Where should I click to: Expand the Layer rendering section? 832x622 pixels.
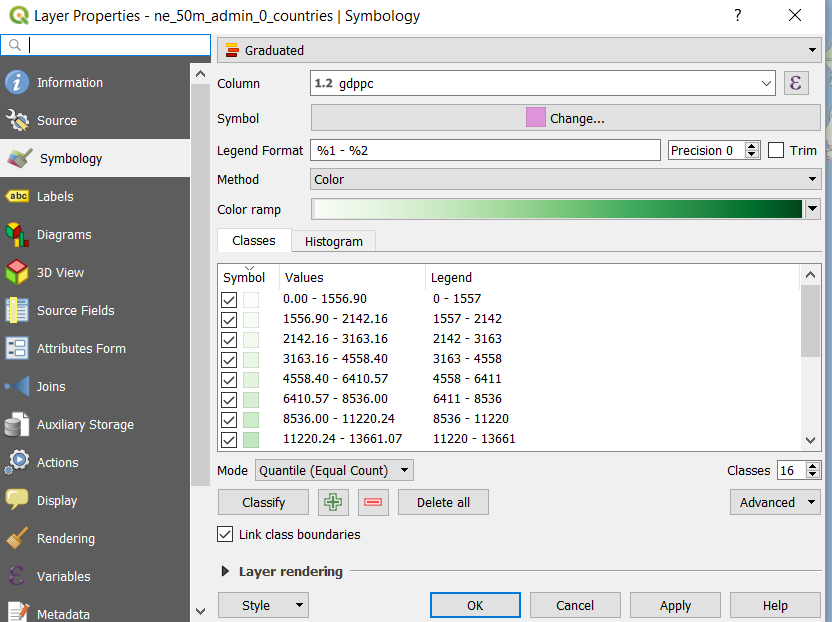click(x=225, y=571)
